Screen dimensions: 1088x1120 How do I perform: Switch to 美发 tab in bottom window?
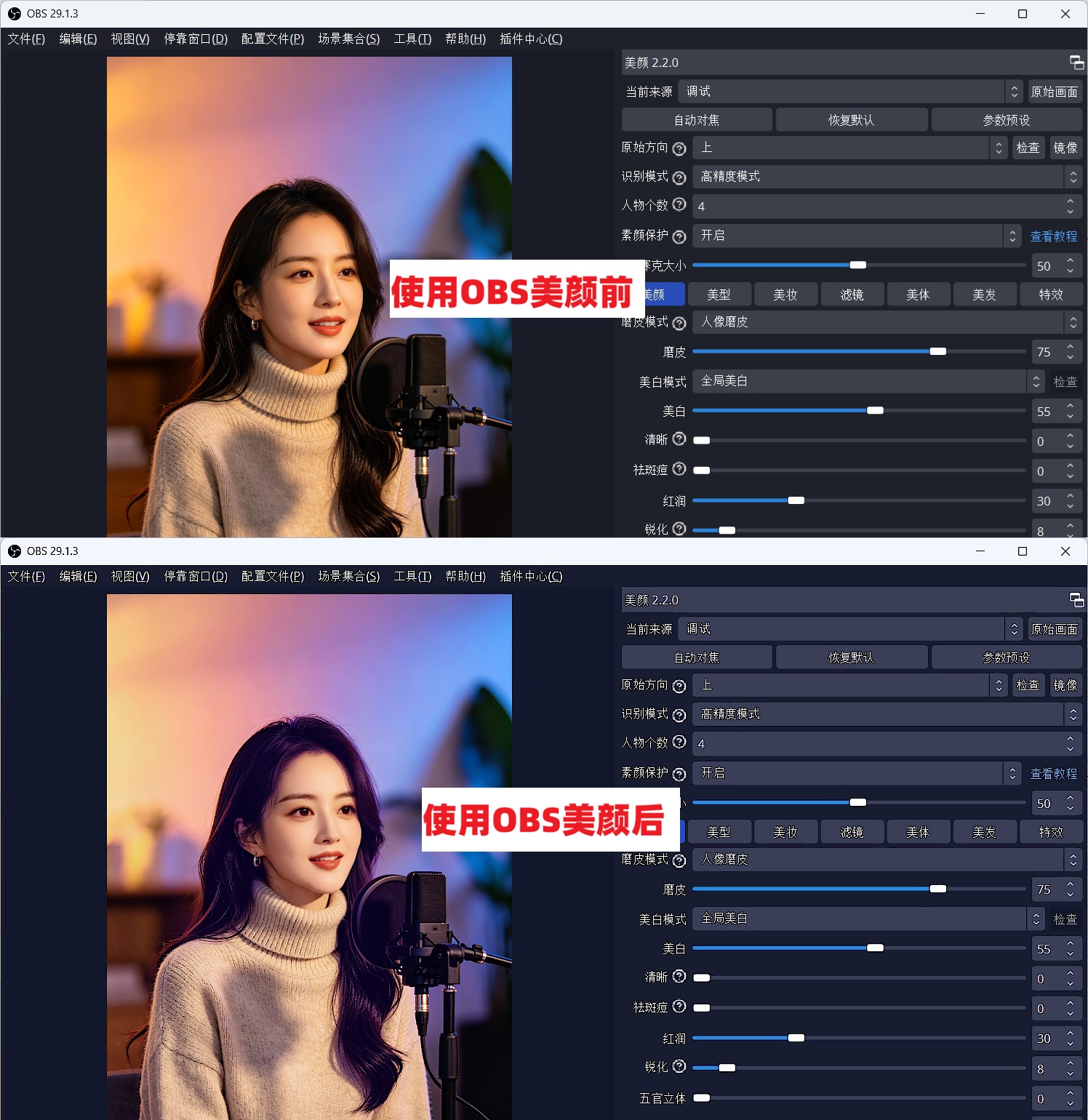point(984,832)
